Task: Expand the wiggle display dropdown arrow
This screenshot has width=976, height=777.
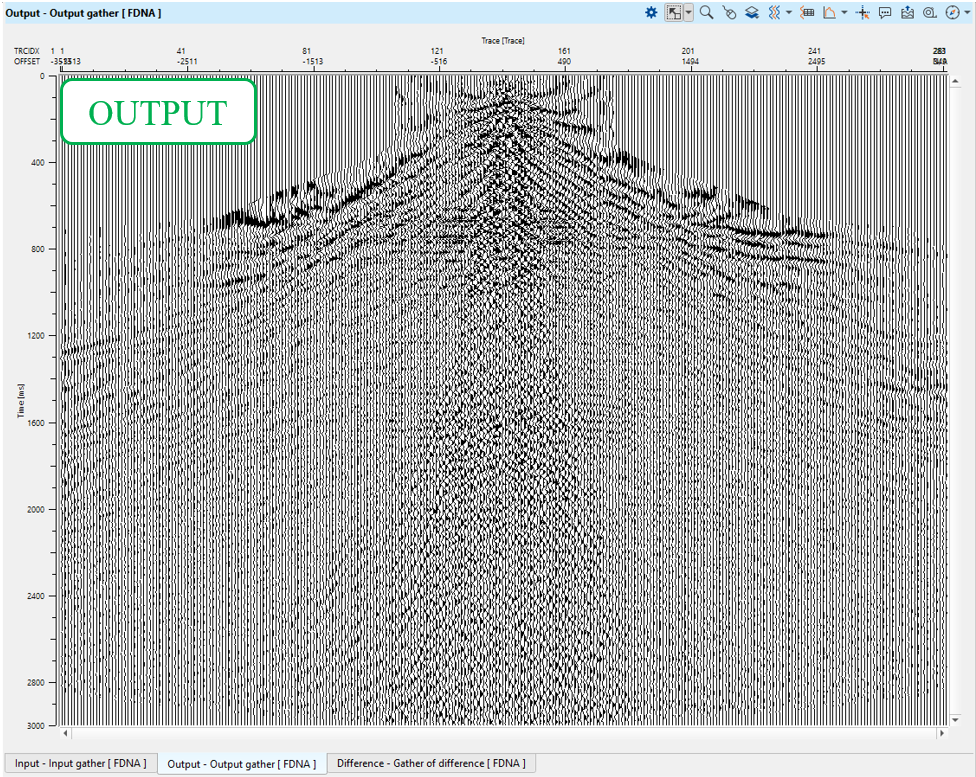Action: pyautogui.click(x=789, y=13)
